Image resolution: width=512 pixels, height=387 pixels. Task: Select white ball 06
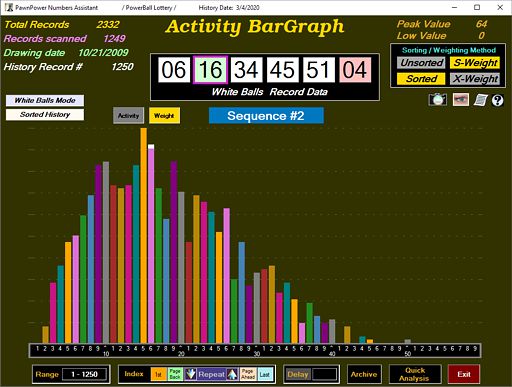pyautogui.click(x=174, y=70)
